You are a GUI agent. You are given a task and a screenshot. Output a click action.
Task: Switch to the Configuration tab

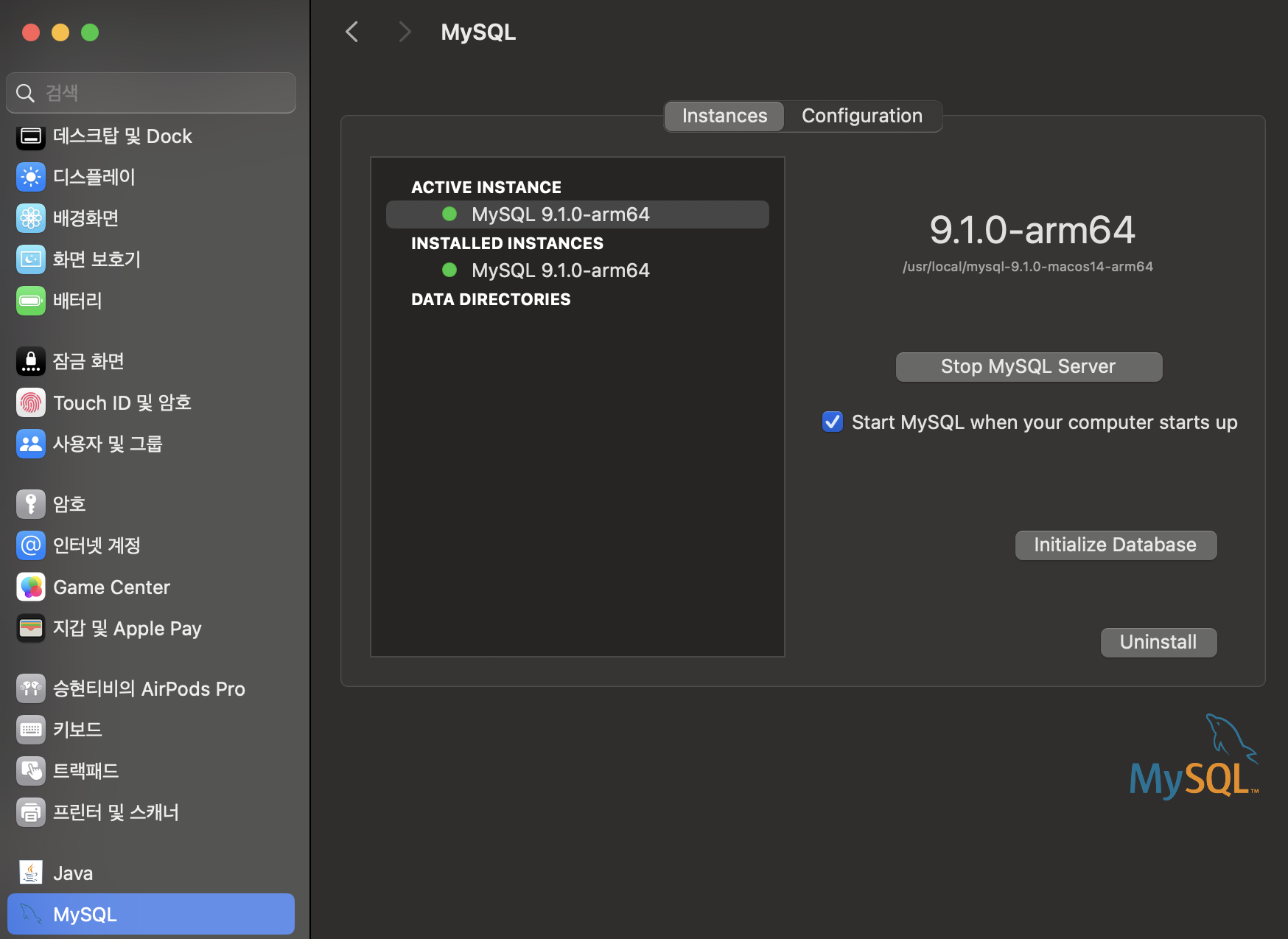pyautogui.click(x=862, y=116)
